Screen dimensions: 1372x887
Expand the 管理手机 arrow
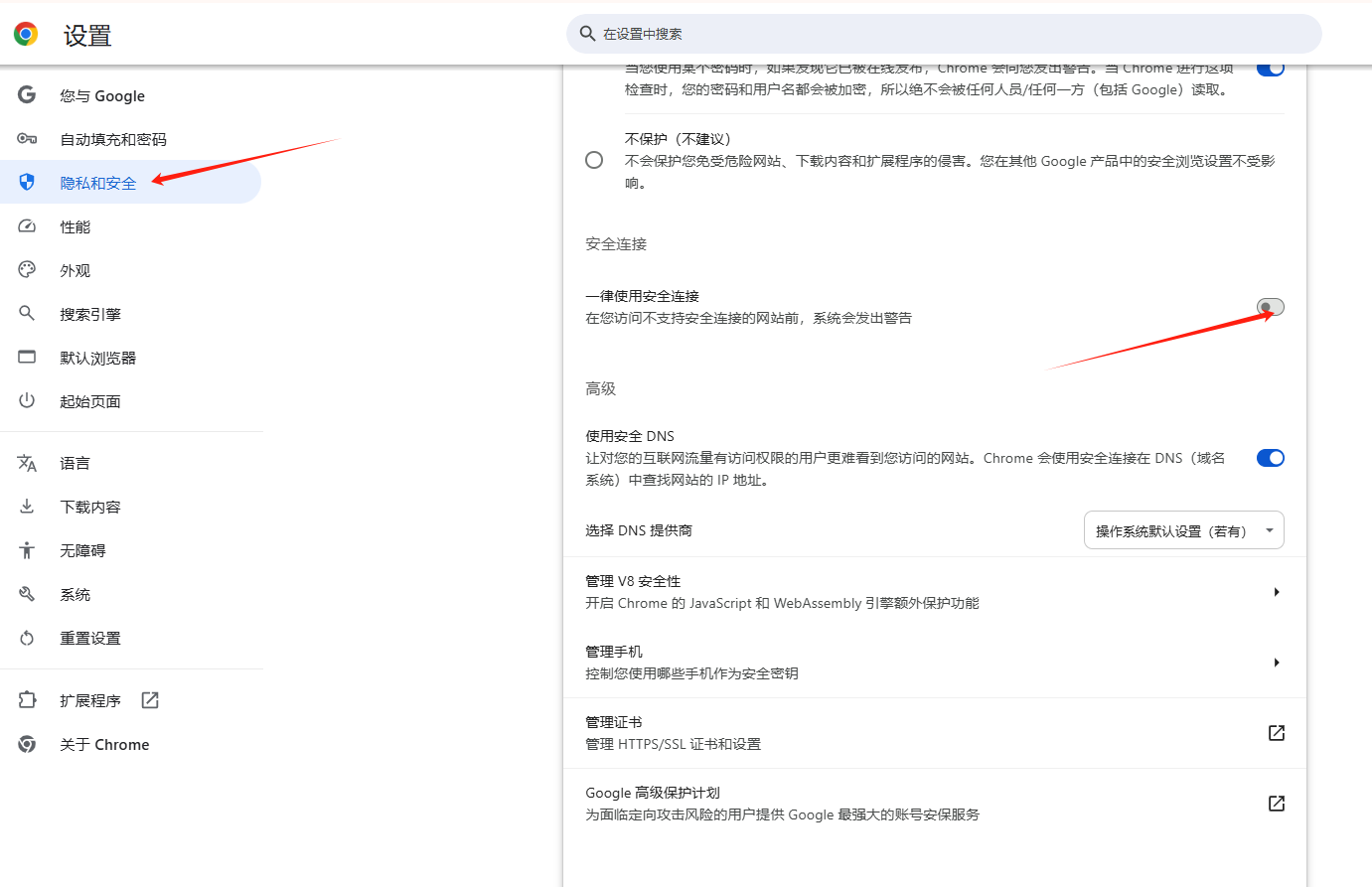click(x=1277, y=663)
